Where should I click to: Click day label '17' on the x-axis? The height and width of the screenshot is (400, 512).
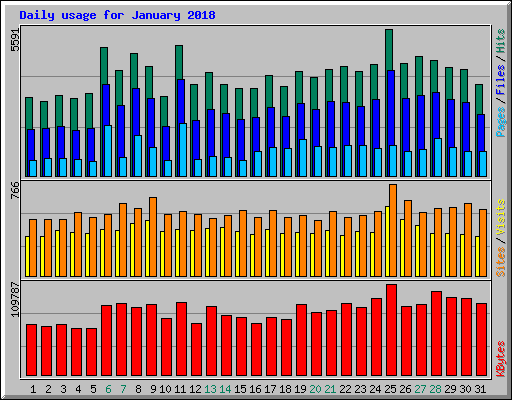(x=270, y=389)
